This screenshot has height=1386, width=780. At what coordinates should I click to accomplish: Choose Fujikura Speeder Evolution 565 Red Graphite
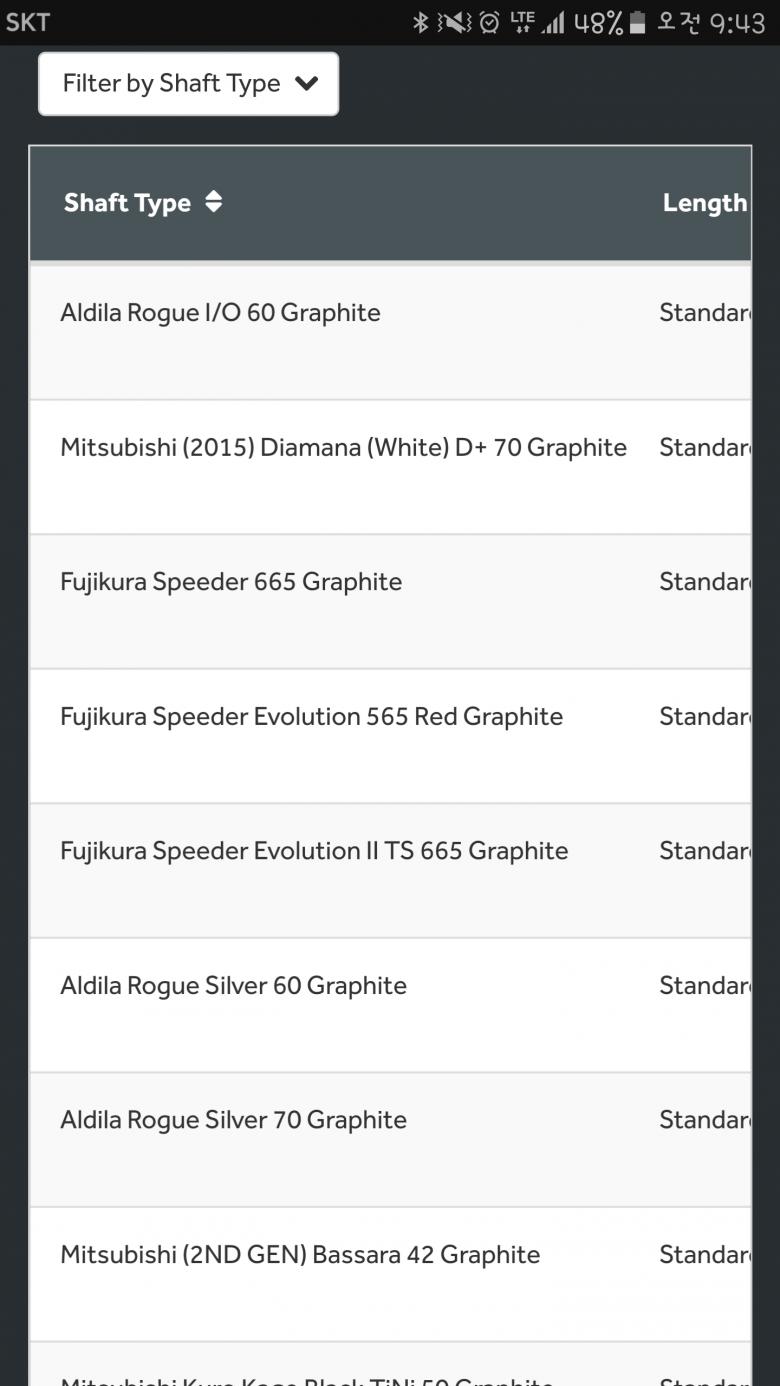[x=311, y=717]
